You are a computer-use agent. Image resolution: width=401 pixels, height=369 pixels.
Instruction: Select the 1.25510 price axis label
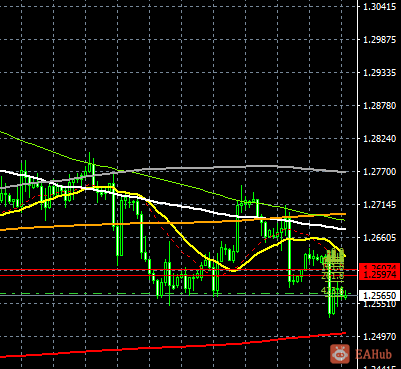[379, 304]
